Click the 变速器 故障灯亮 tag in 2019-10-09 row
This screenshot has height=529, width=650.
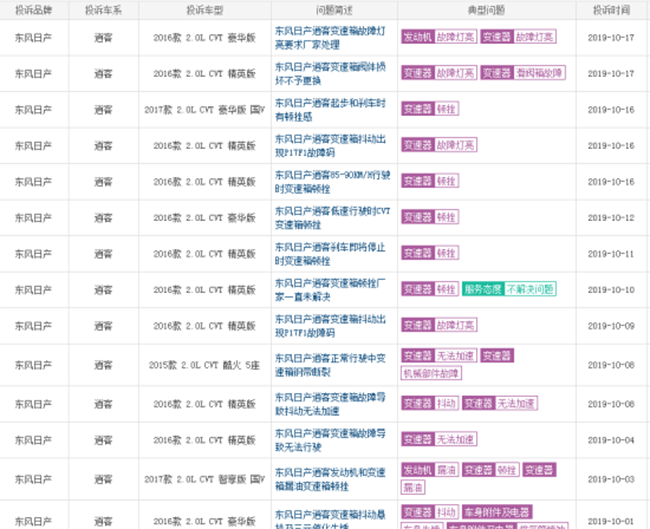click(439, 325)
